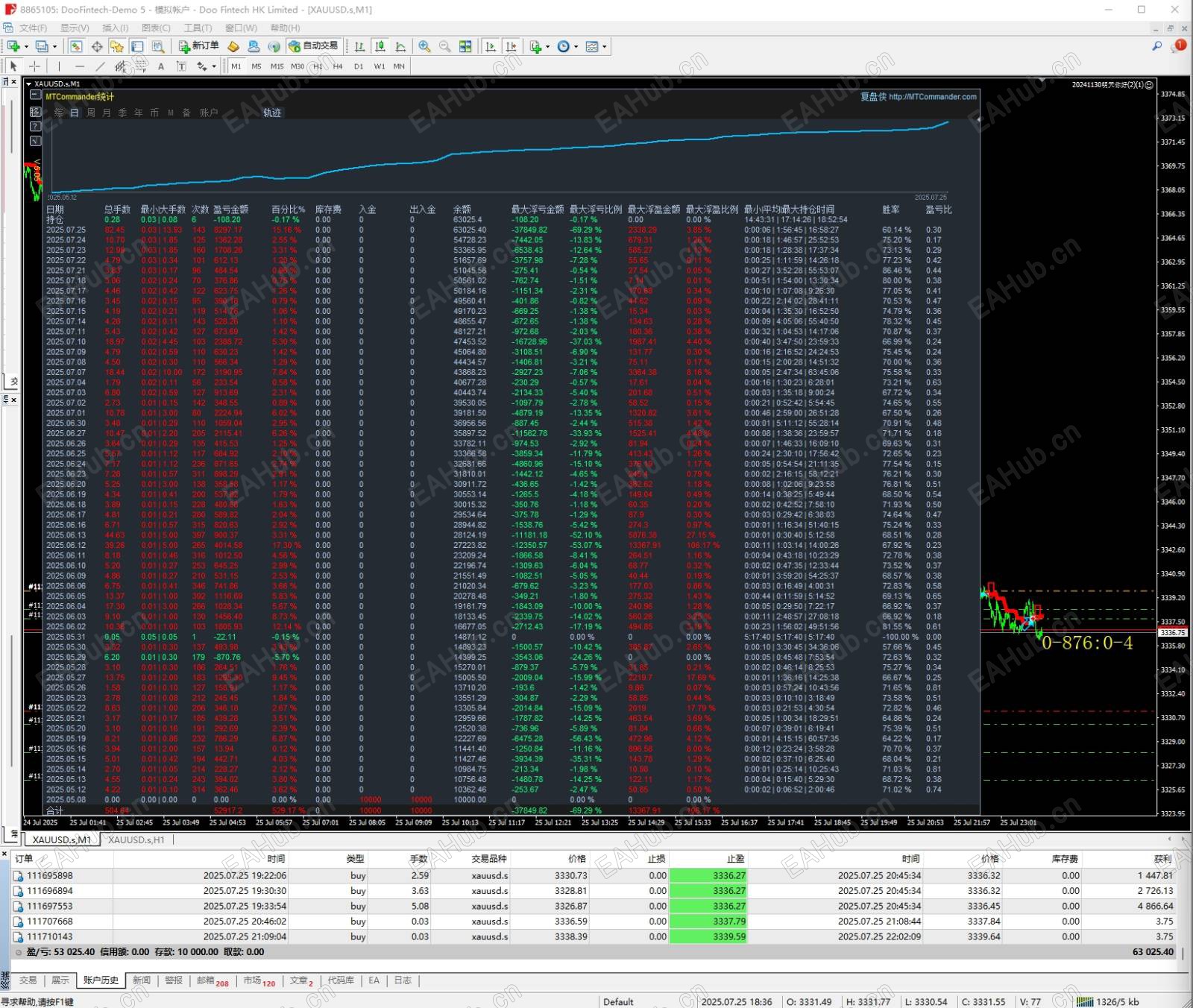The image size is (1193, 1008).
Task: Select order 111695898 row
Action: tap(594, 875)
